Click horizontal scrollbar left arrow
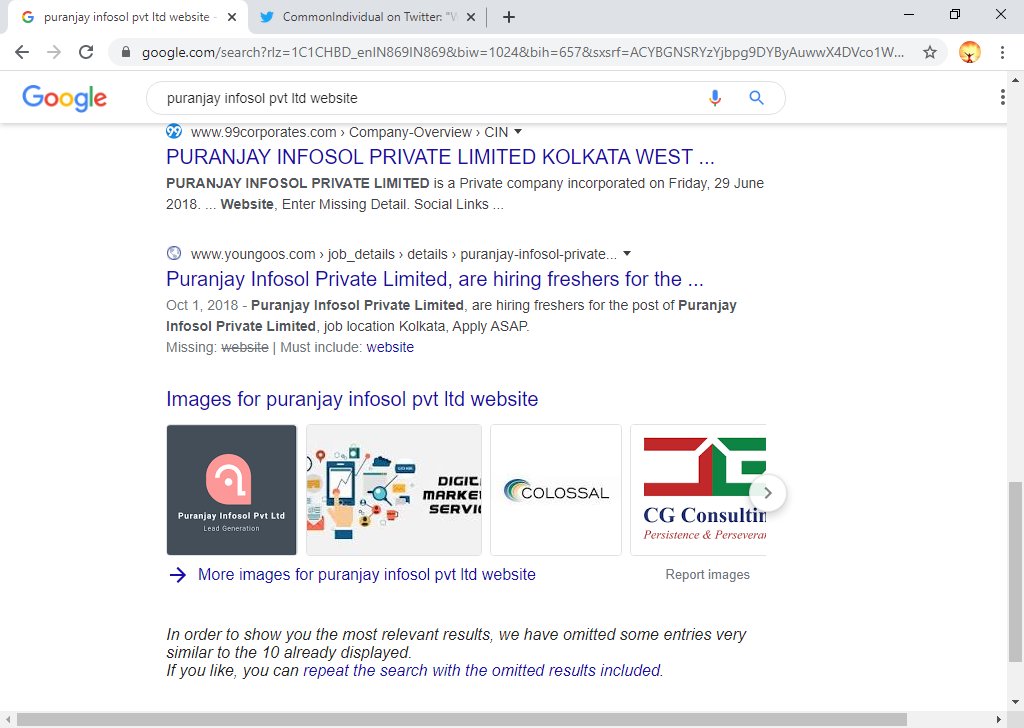Screen dimensions: 1024x728 click(7, 720)
